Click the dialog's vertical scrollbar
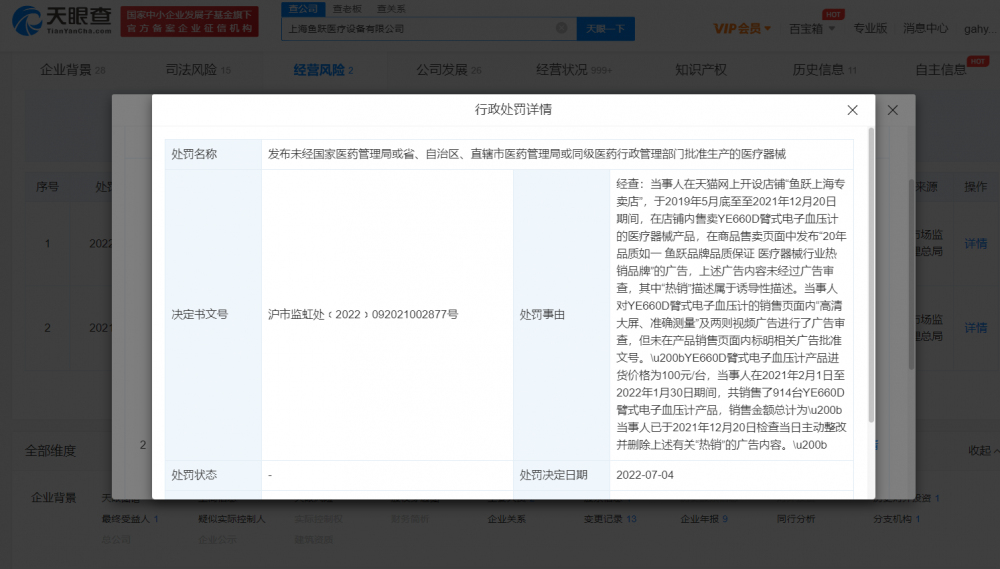The height and width of the screenshot is (569, 1000). coord(871,274)
